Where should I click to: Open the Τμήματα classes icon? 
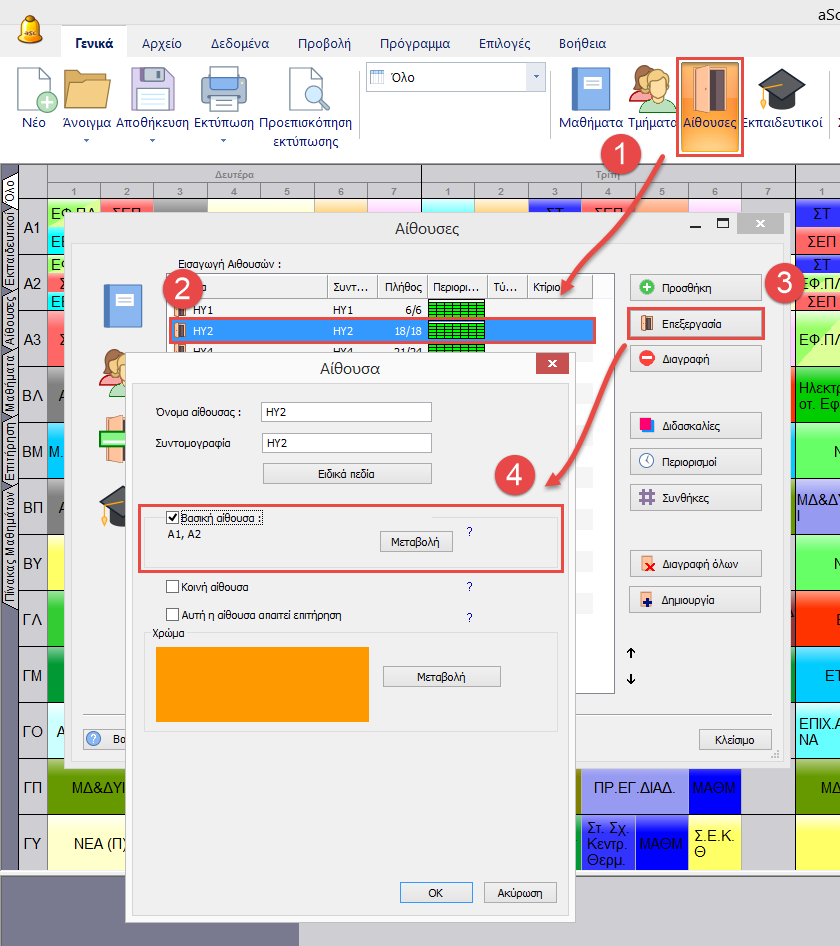tap(651, 90)
